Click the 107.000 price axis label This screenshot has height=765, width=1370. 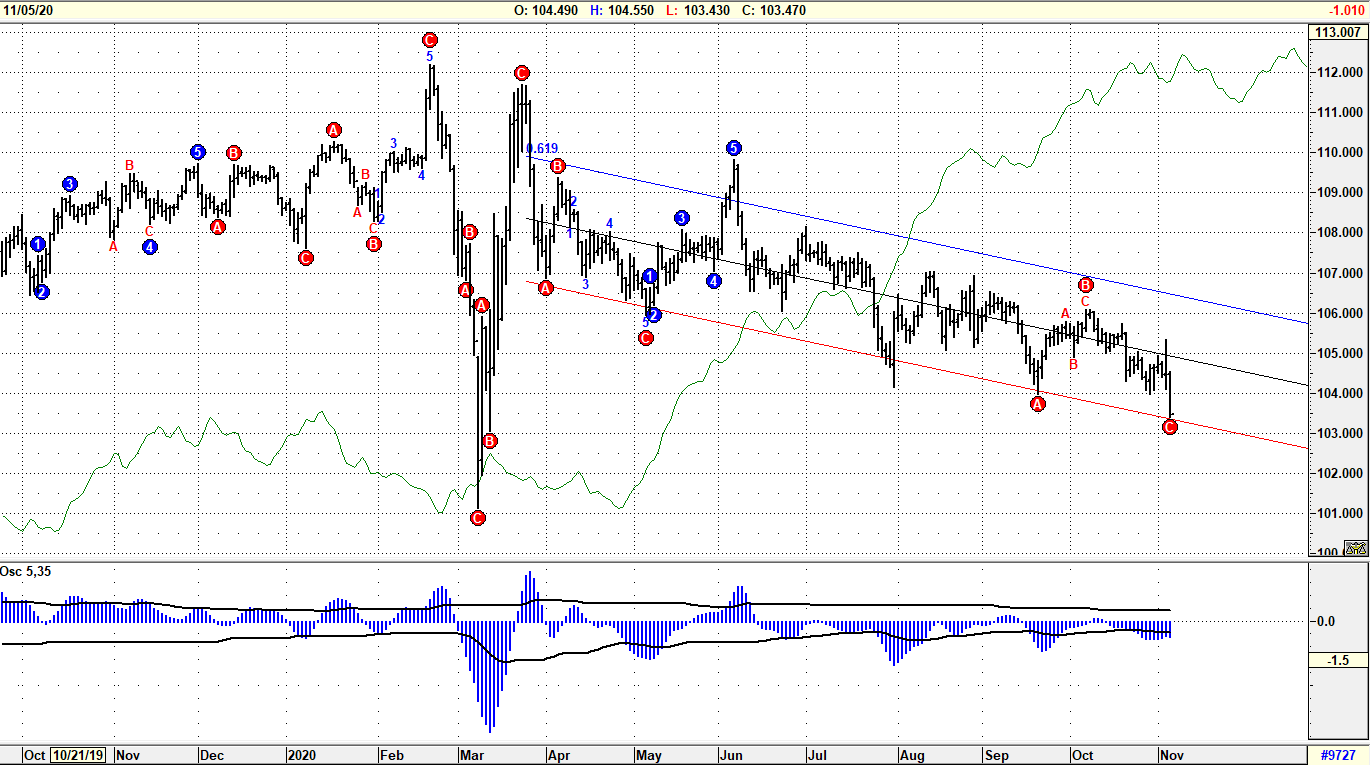point(1340,273)
